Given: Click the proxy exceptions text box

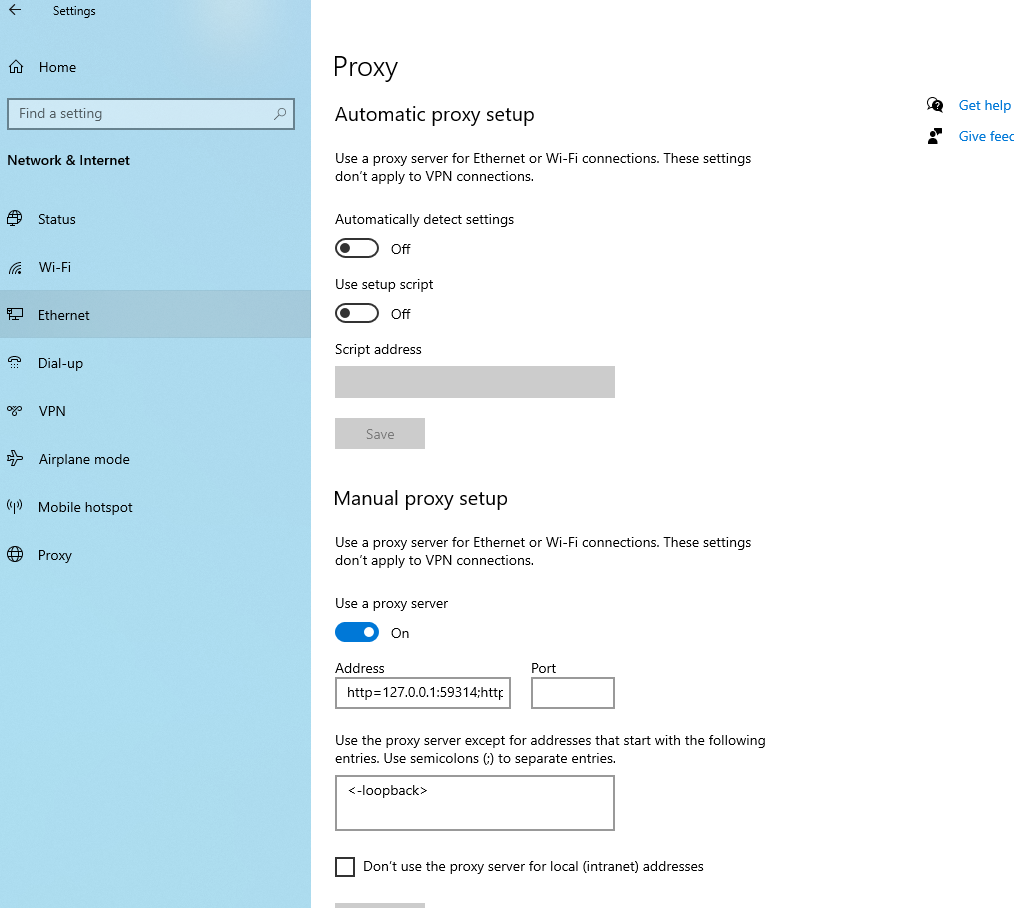Looking at the screenshot, I should (x=474, y=802).
